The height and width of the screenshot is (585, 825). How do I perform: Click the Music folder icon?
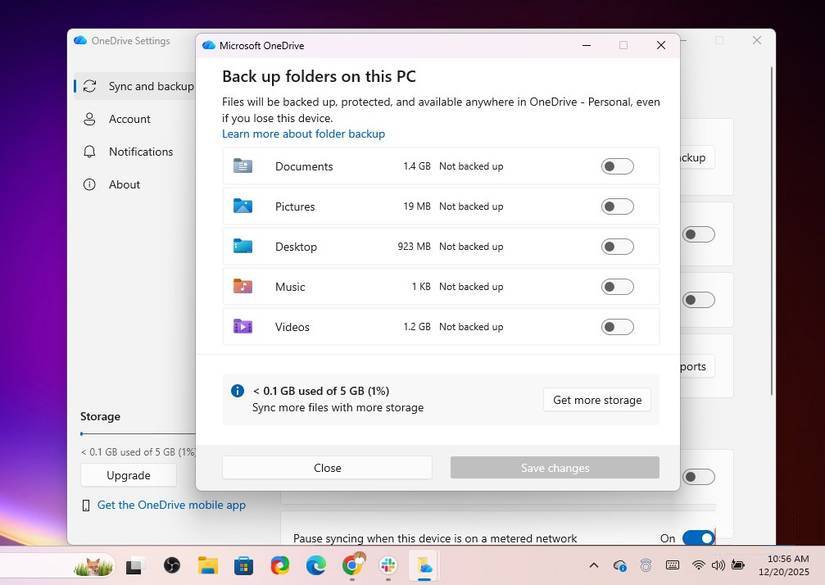(244, 286)
